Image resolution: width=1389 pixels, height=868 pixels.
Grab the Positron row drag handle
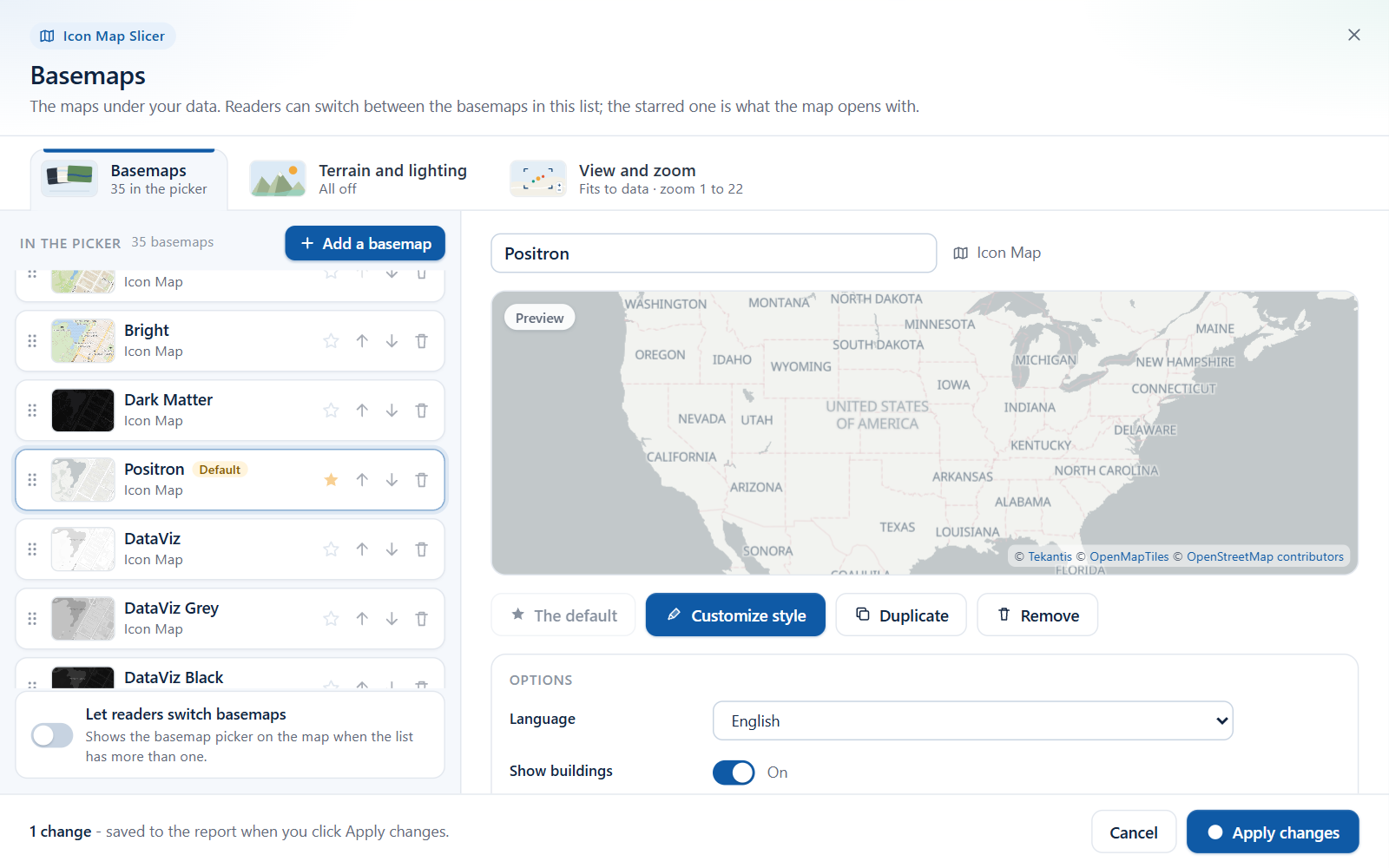32,480
